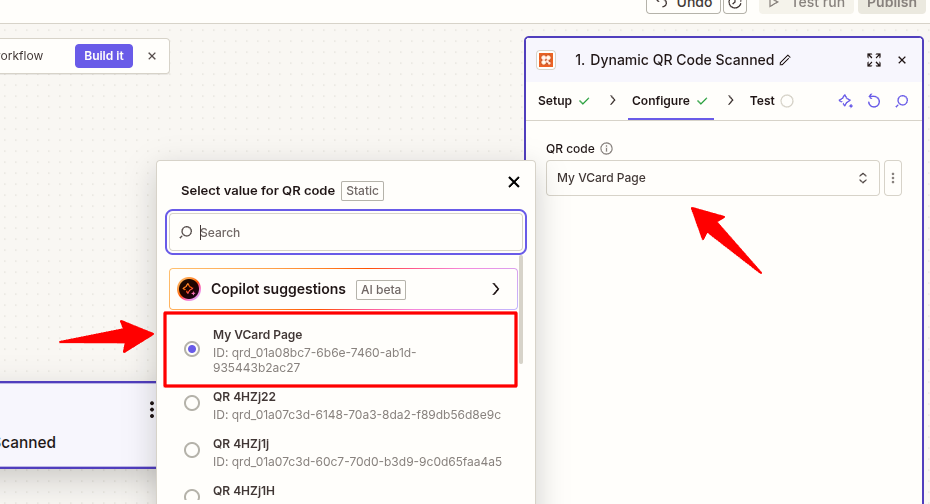This screenshot has height=504, width=930.
Task: Click the Static badge
Action: pos(362,191)
